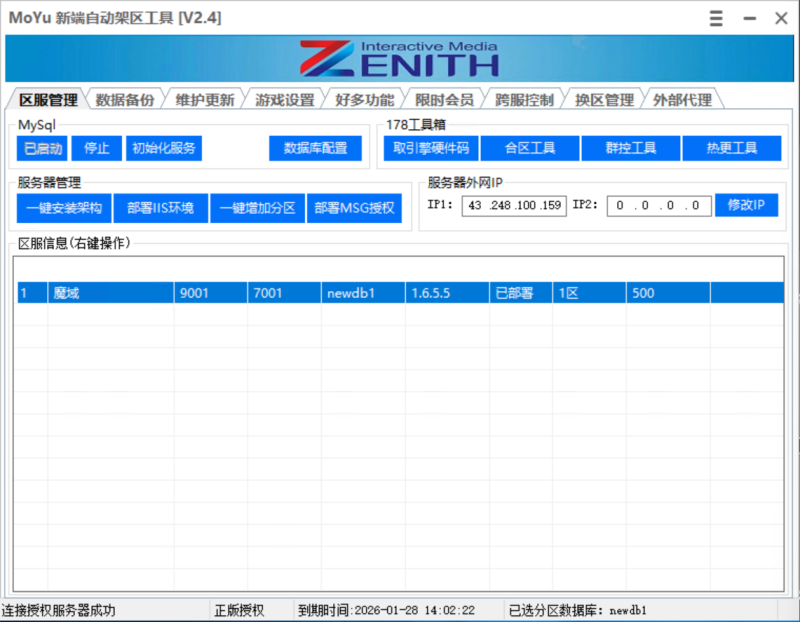This screenshot has width=800, height=622.
Task: Deploy IIS environment with 部署IIS环境
Action: 161,207
